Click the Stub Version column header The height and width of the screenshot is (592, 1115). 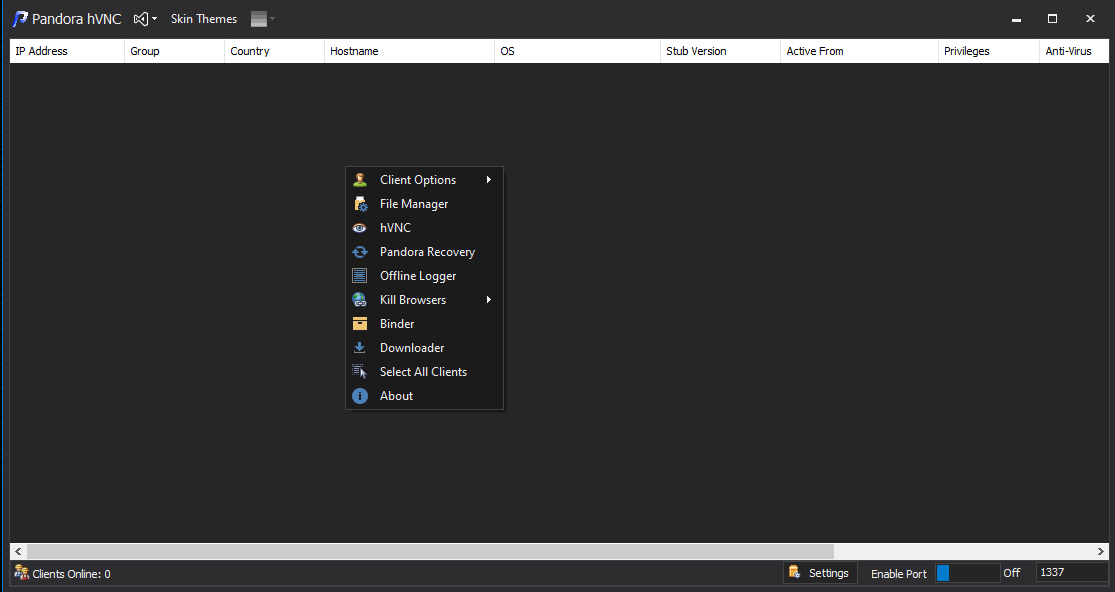pos(720,51)
